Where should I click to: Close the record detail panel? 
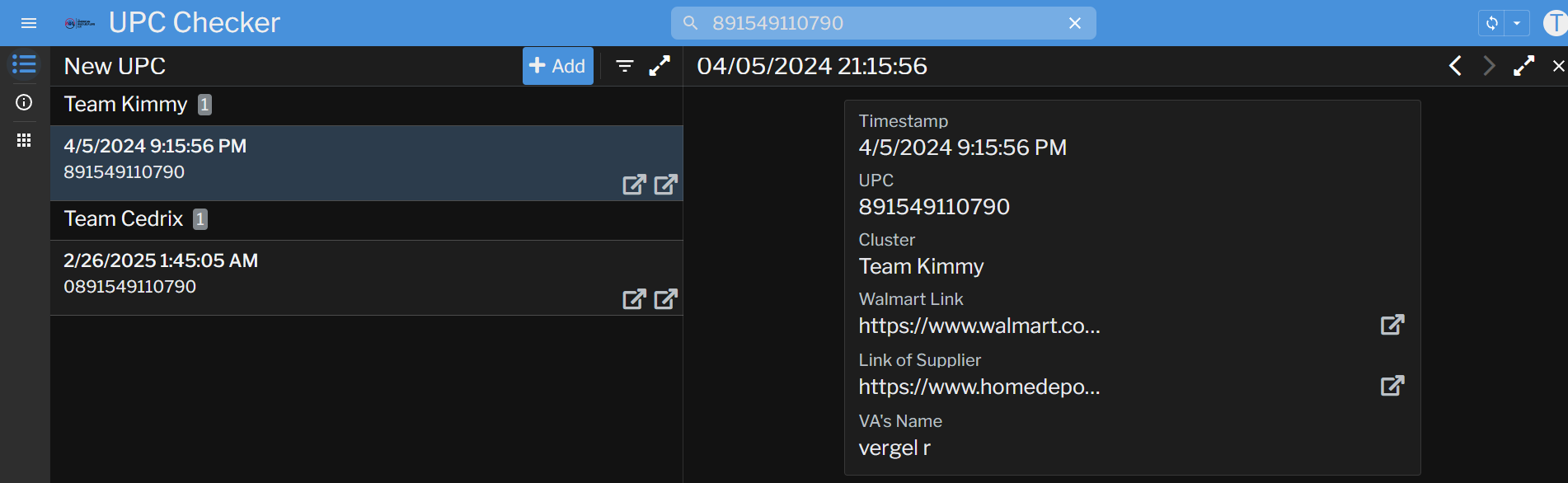(1558, 66)
